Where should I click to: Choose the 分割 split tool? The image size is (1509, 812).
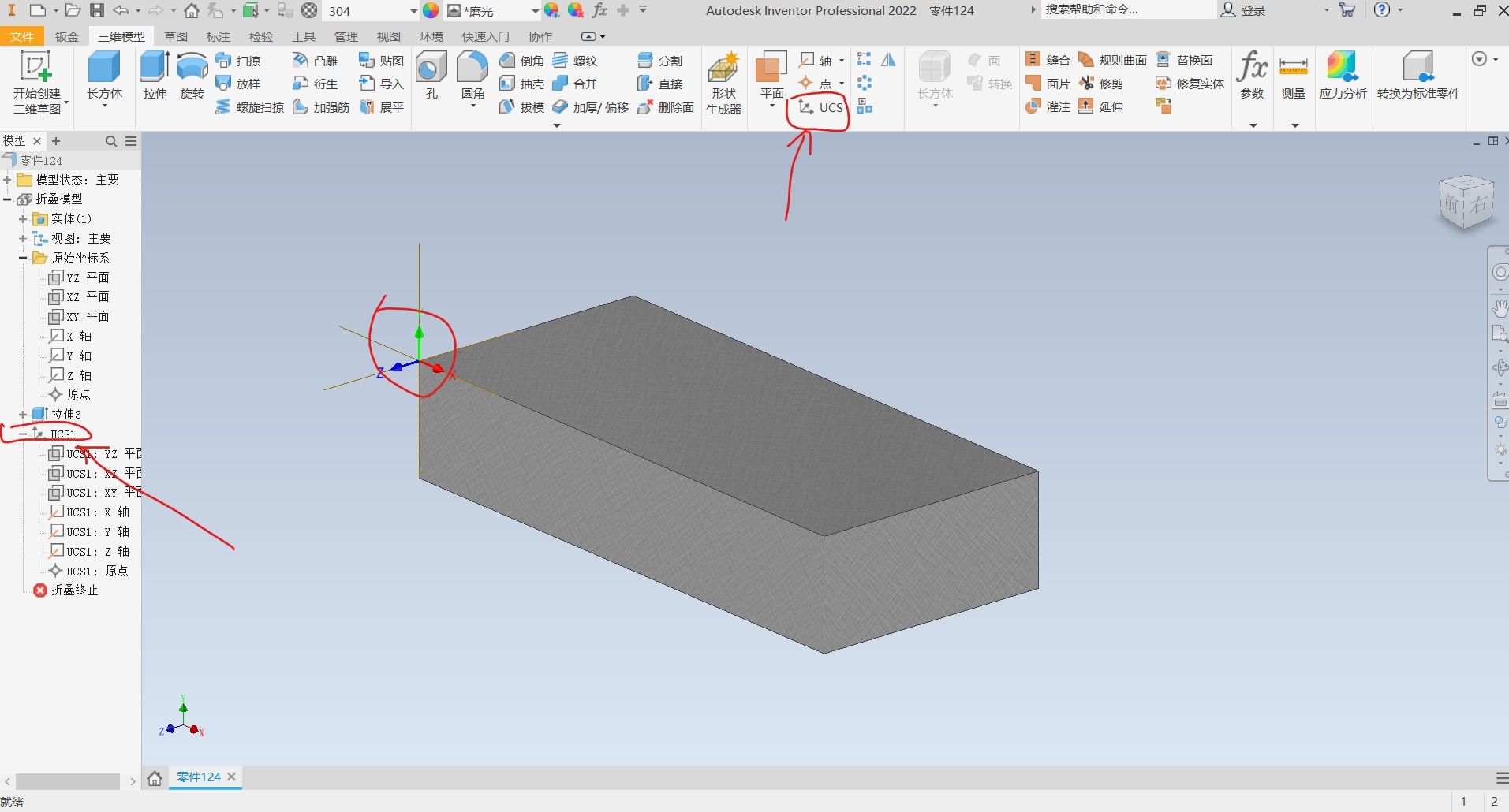point(660,61)
